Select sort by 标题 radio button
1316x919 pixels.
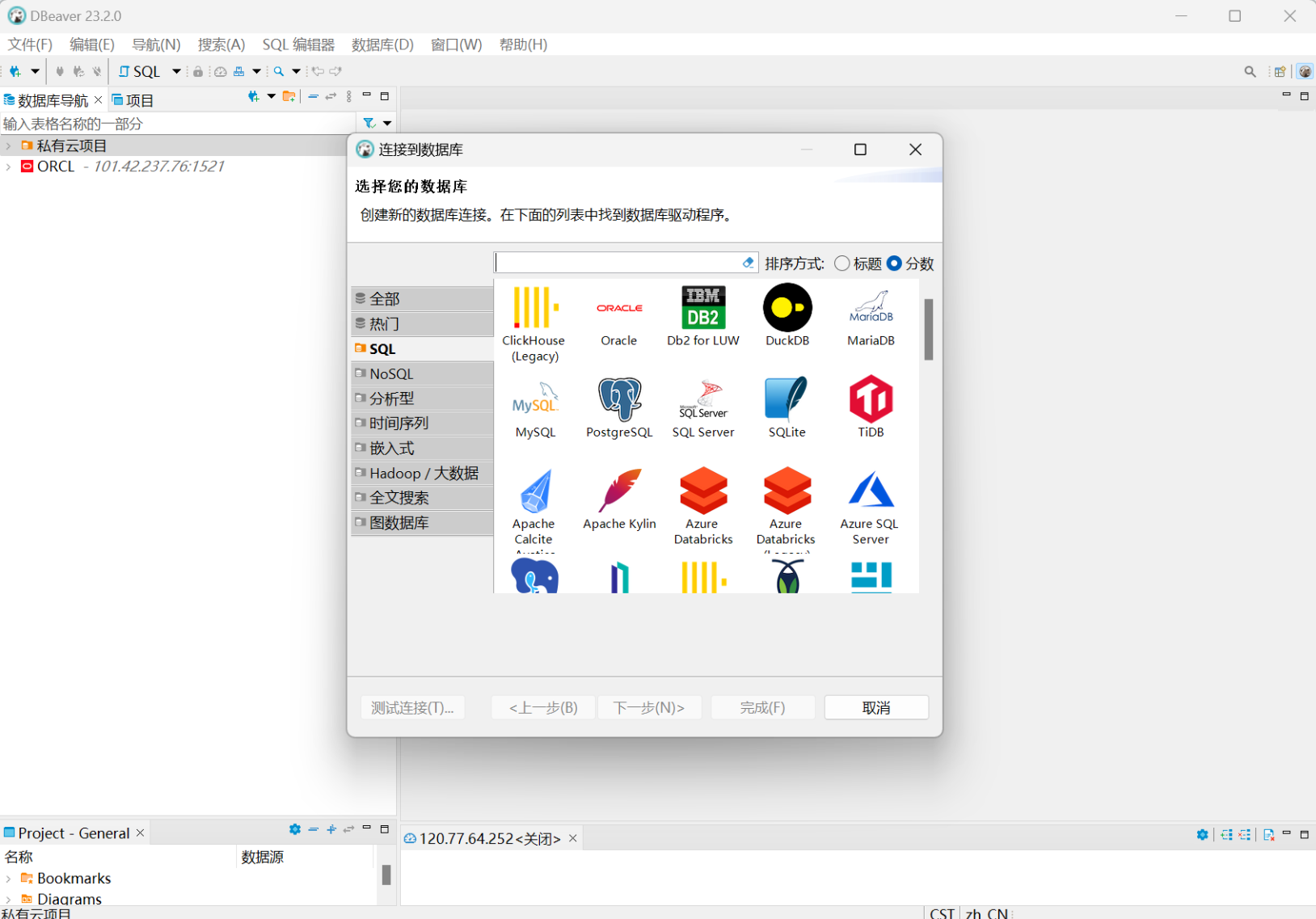(x=842, y=263)
